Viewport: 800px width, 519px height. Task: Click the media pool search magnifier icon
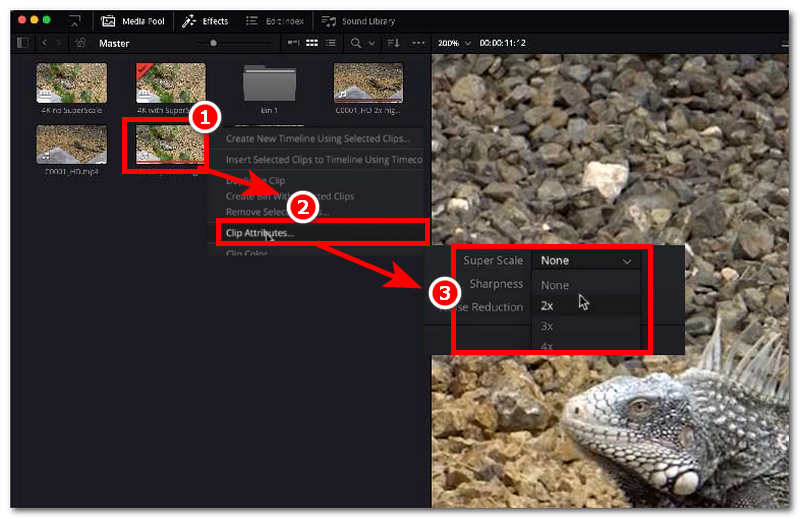(x=355, y=43)
